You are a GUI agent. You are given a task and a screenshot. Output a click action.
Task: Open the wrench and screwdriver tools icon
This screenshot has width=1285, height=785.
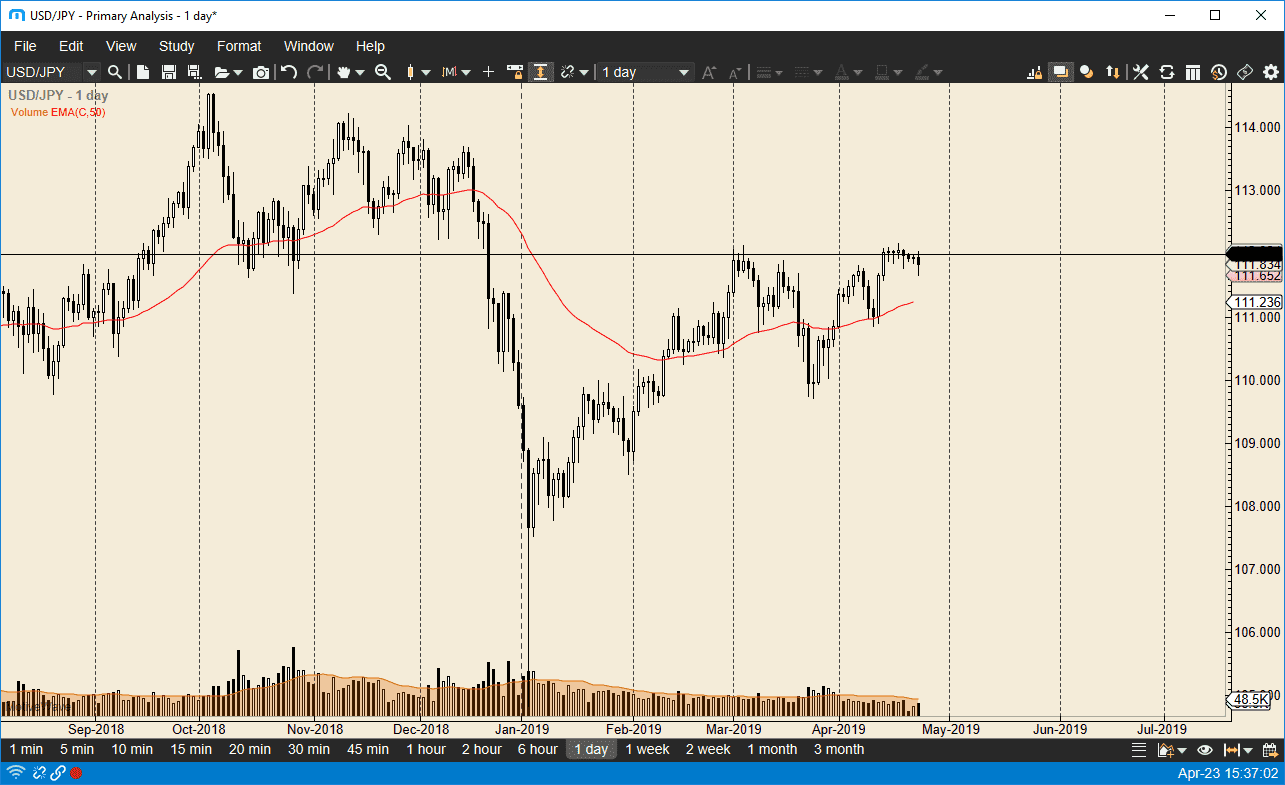click(1140, 72)
